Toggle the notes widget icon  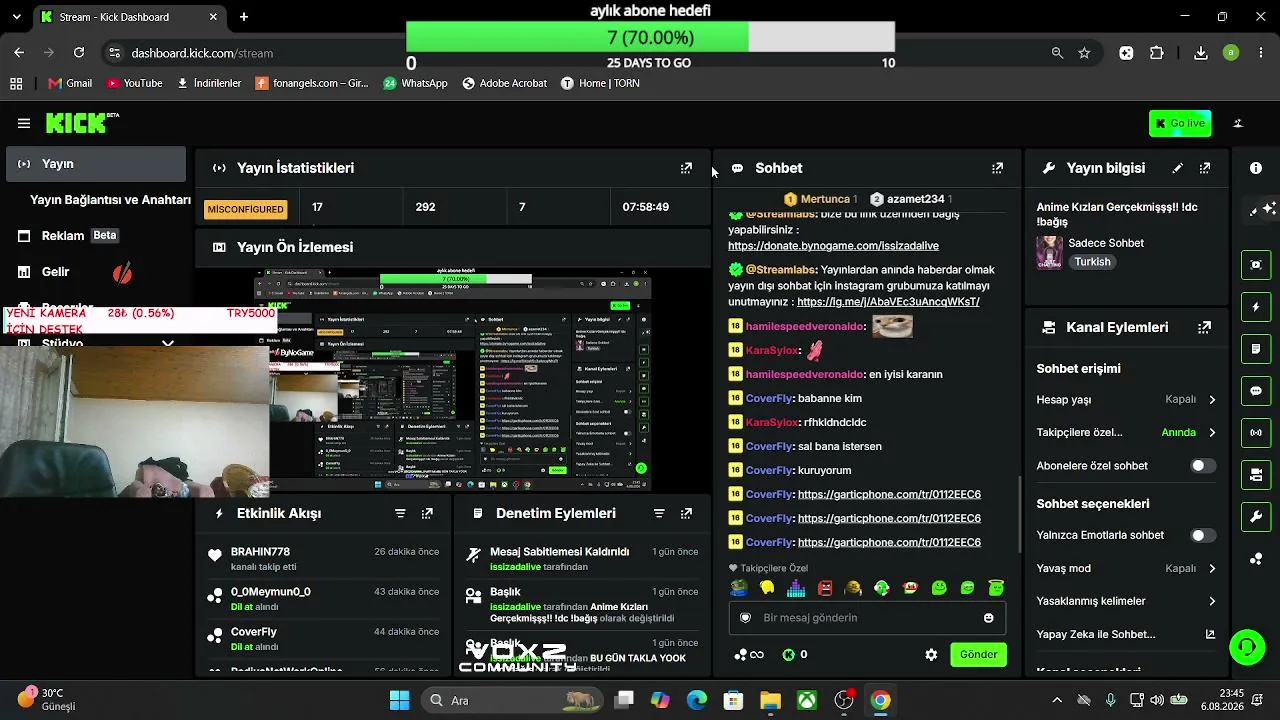click(1256, 349)
